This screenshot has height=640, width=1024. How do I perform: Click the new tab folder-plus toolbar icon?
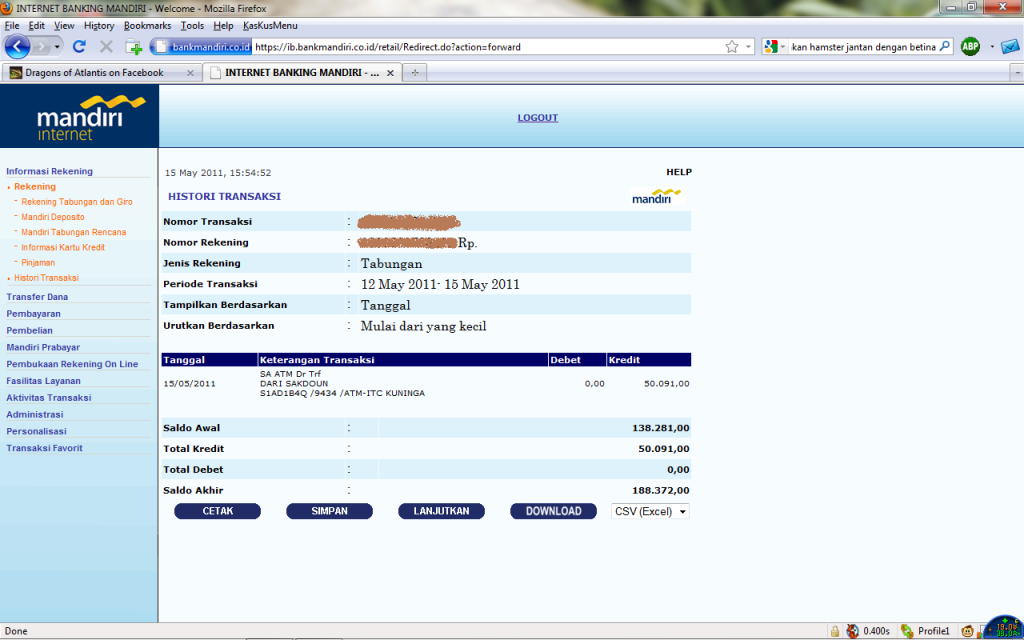tap(134, 47)
